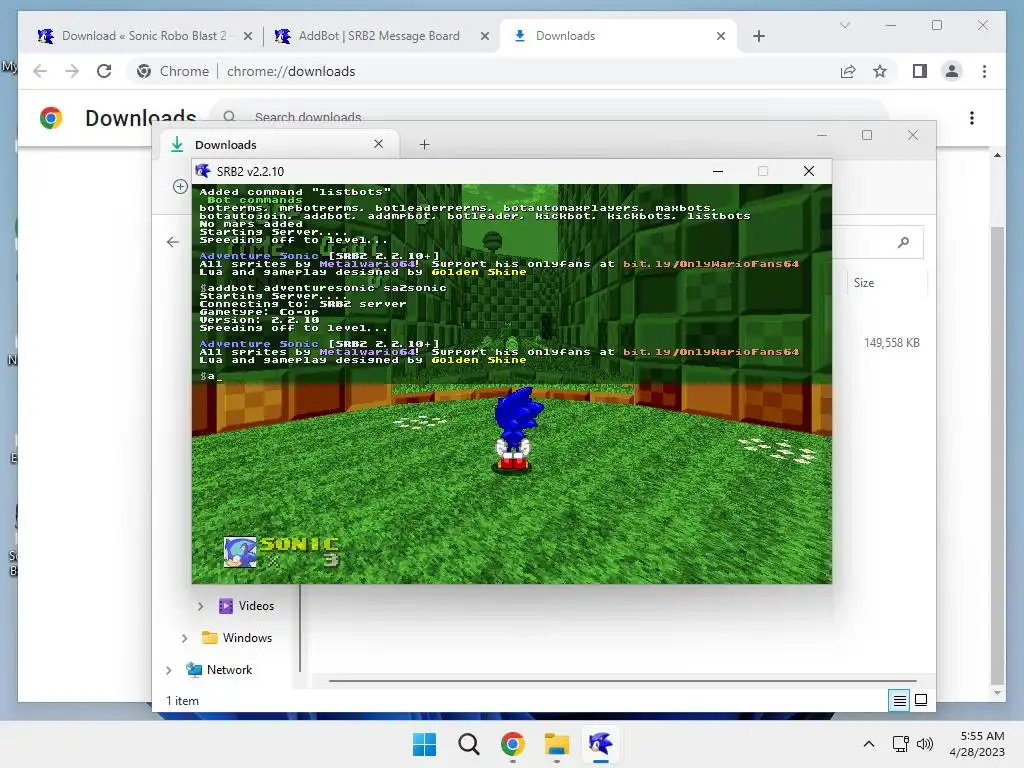1024x768 pixels.
Task: Add a new File Explorer tab
Action: [x=424, y=144]
